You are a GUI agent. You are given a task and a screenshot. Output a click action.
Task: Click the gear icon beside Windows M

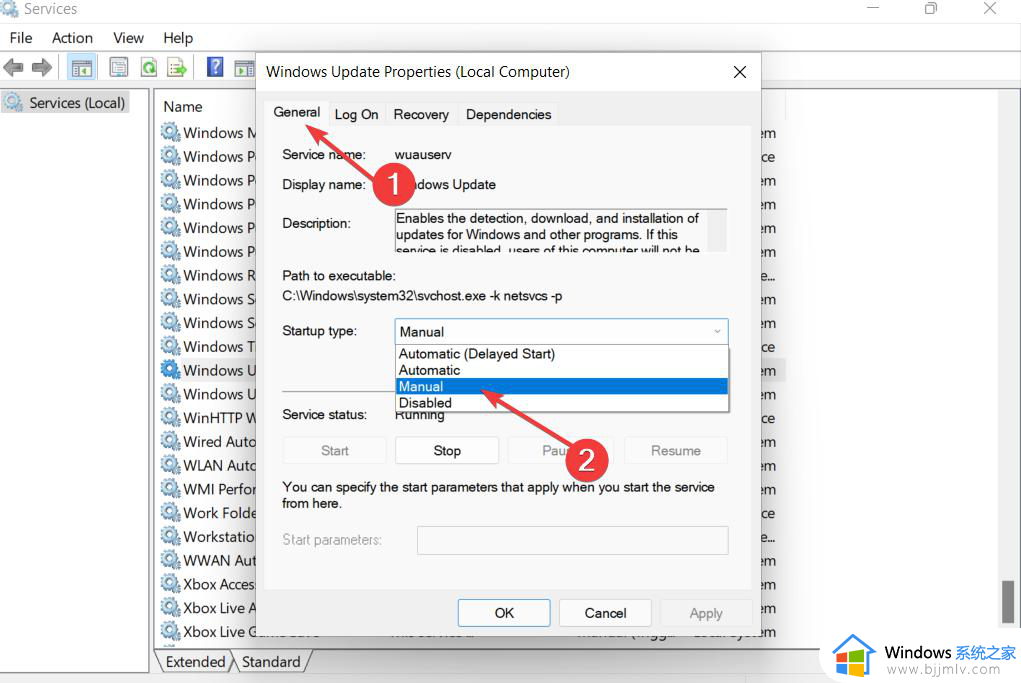coord(171,132)
